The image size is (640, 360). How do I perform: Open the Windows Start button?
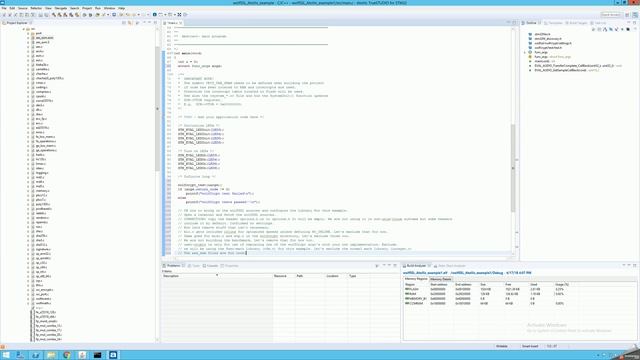(6, 355)
